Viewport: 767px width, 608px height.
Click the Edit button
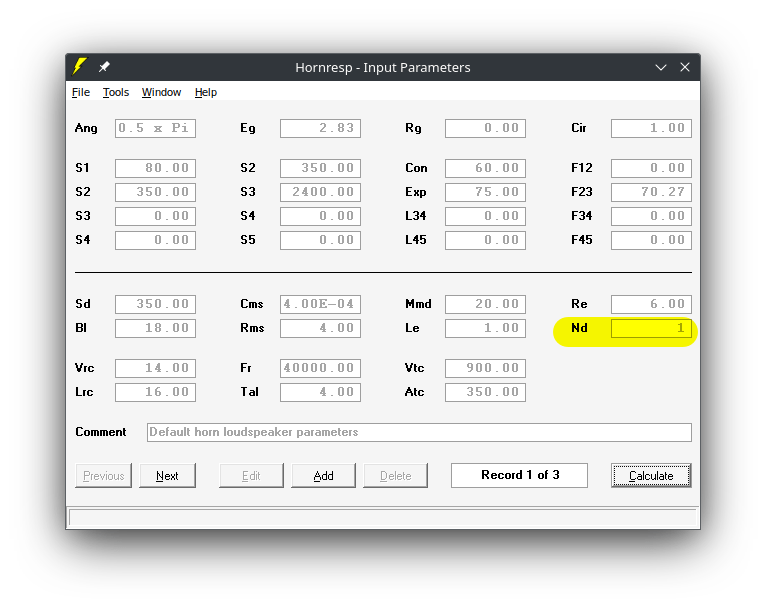[x=251, y=475]
